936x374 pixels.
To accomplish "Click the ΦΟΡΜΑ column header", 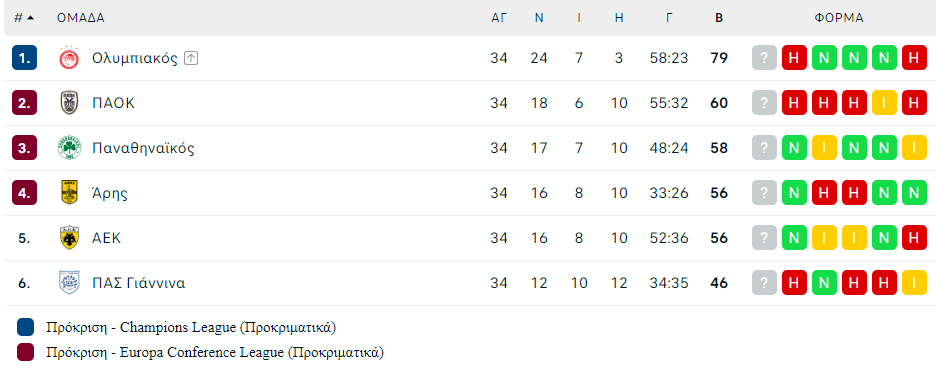I will 839,18.
